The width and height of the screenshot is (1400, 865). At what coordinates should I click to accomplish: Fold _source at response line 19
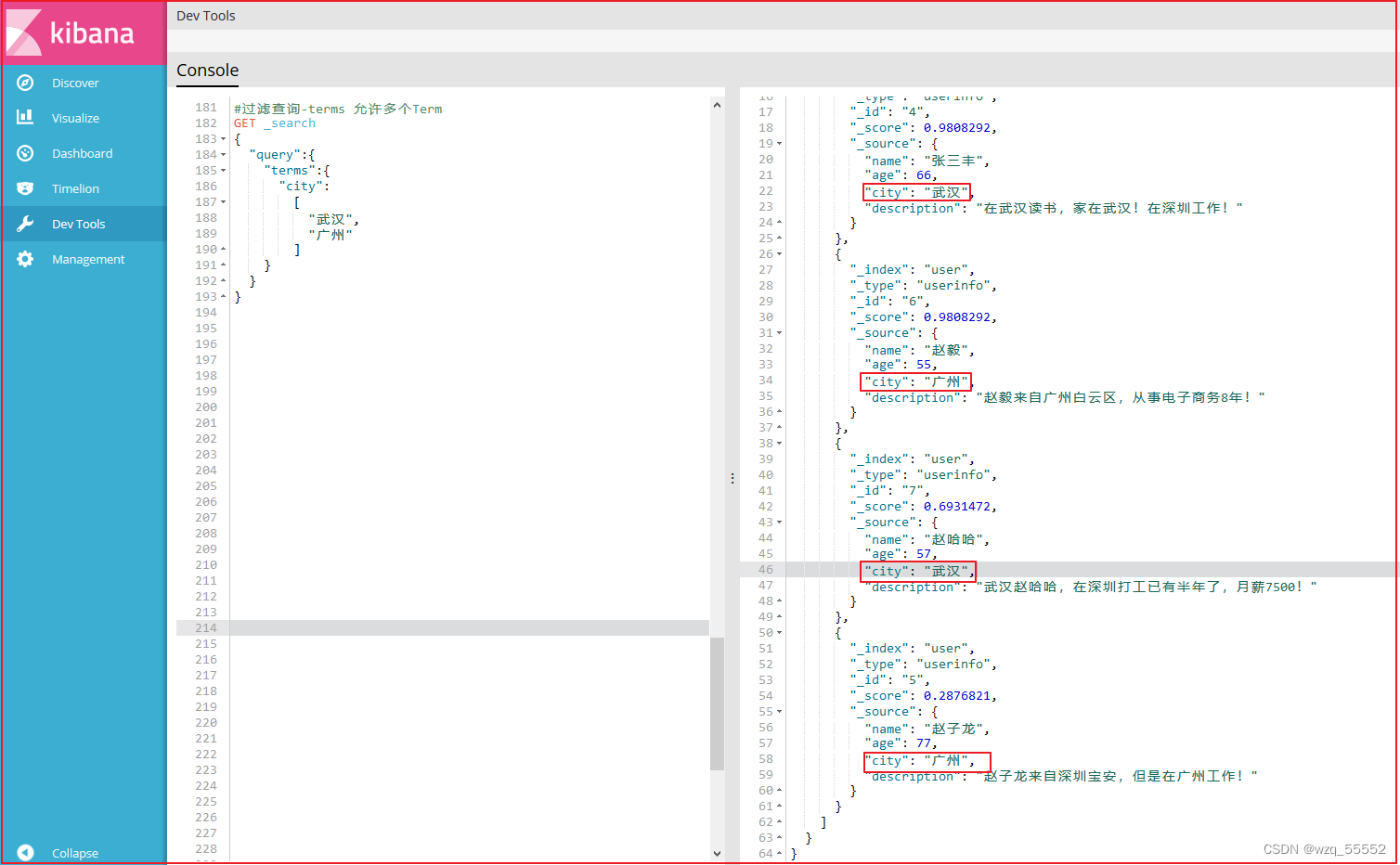(x=779, y=144)
